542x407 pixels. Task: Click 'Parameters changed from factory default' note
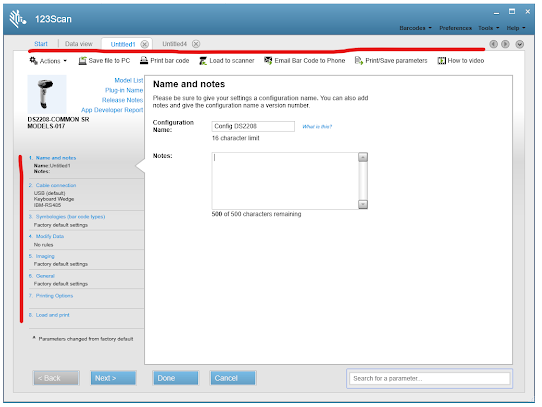coord(86,339)
